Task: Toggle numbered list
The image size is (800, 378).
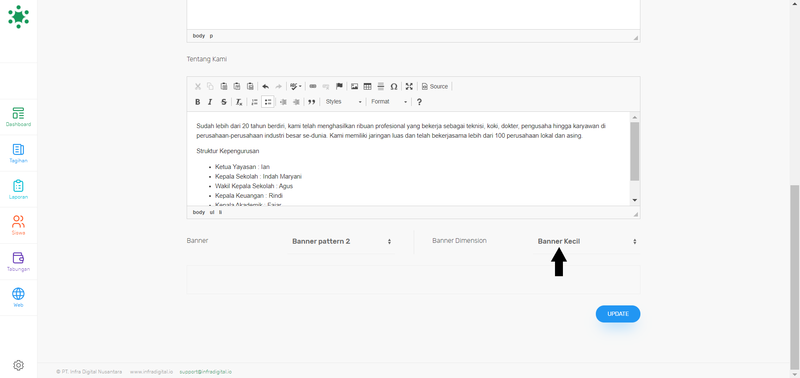Action: pyautogui.click(x=255, y=102)
